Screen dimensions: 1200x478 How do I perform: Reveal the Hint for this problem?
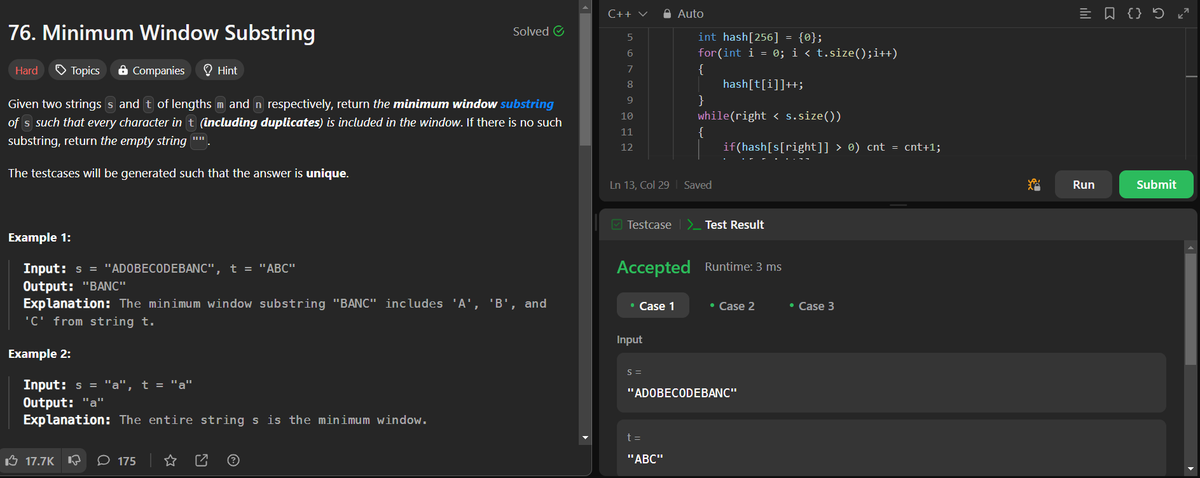click(x=220, y=70)
